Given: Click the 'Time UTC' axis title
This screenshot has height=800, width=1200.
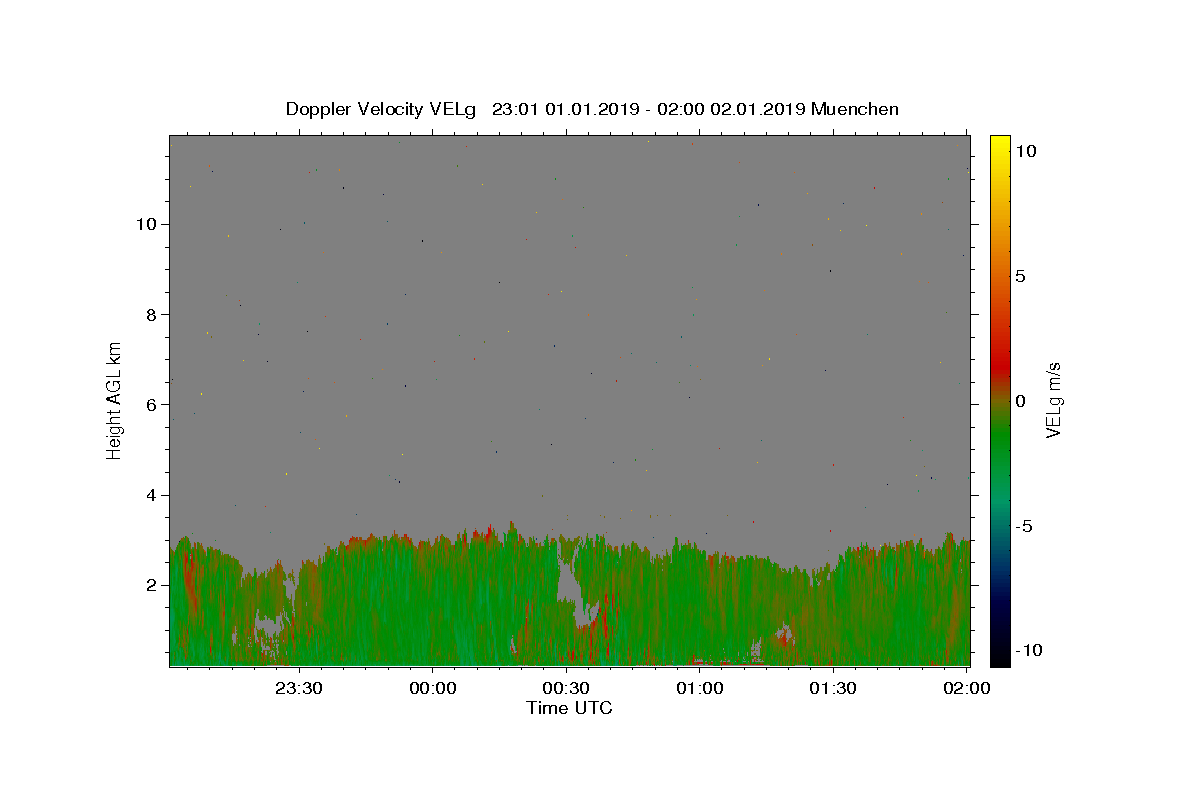Looking at the screenshot, I should click(569, 709).
